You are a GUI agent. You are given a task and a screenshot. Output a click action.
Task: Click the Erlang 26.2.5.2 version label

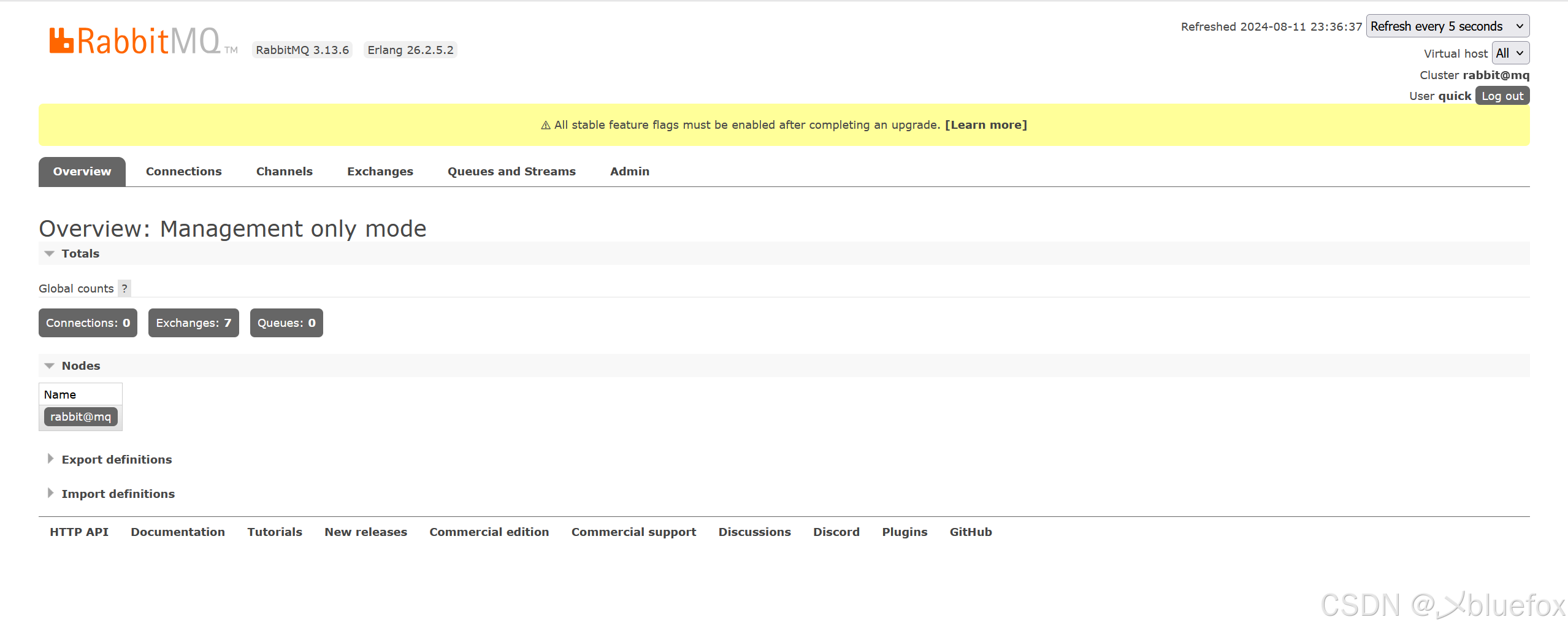pyautogui.click(x=411, y=50)
